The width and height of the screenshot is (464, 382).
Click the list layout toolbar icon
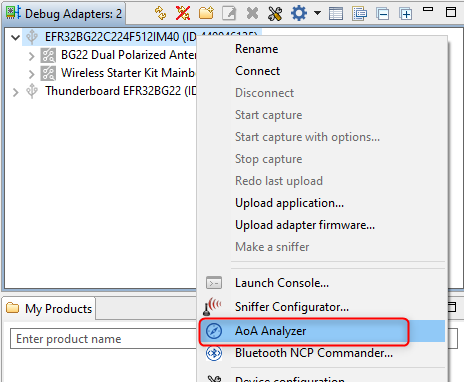(x=336, y=14)
